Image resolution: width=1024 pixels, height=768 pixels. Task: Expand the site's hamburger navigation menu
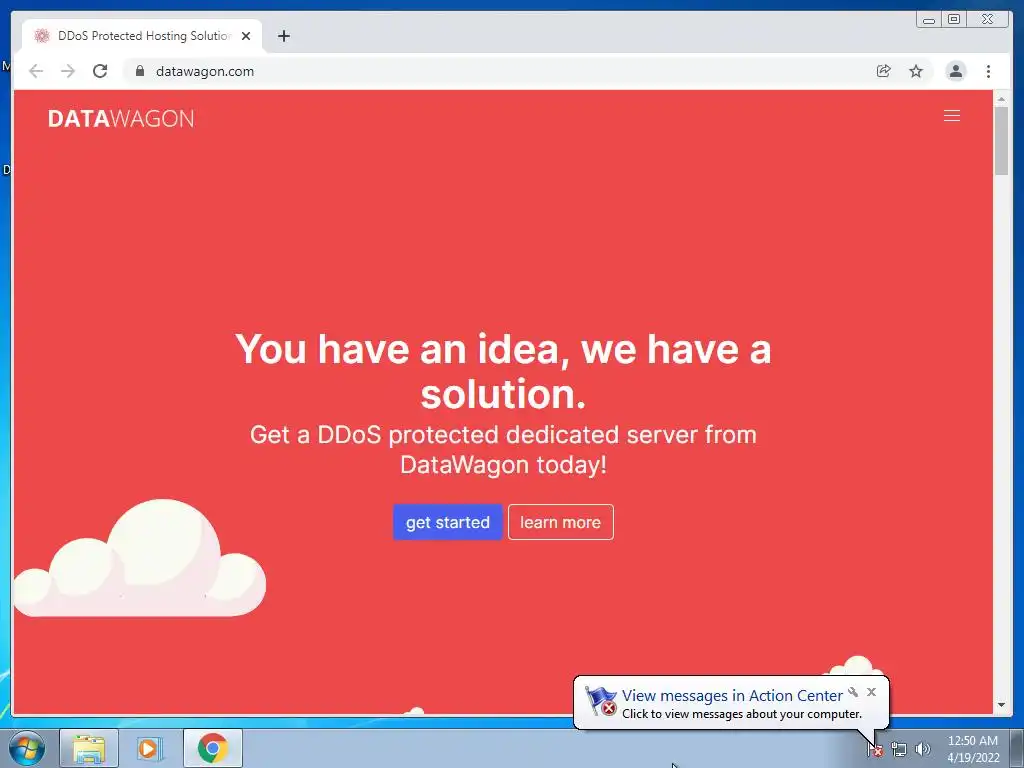coord(952,116)
